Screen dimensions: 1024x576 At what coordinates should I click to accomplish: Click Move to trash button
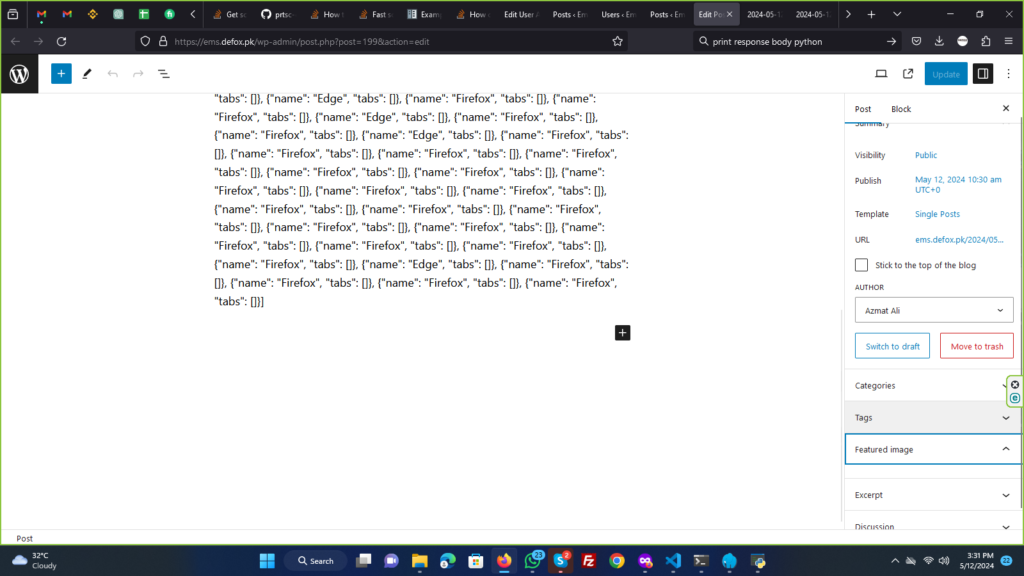(x=976, y=346)
